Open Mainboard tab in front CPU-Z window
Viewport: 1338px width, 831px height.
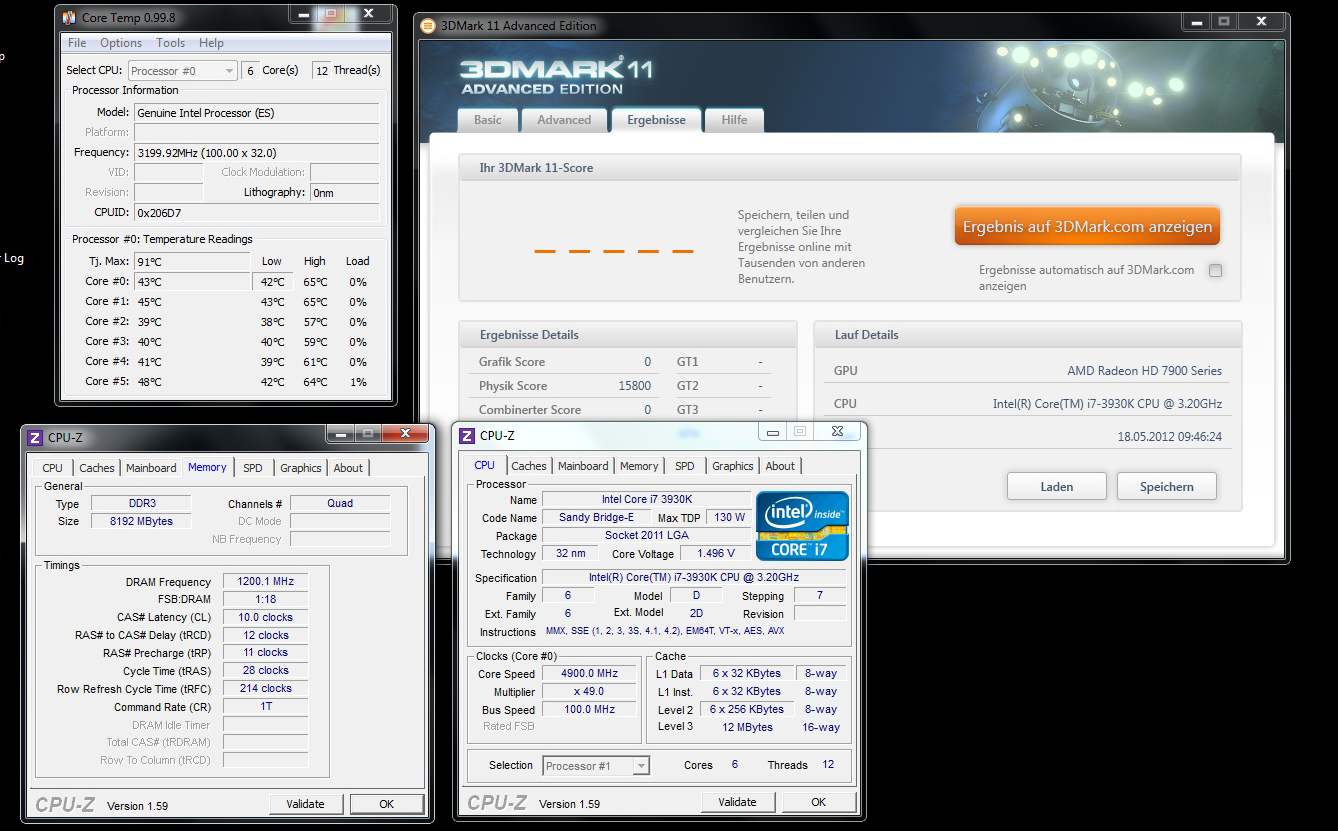click(583, 466)
